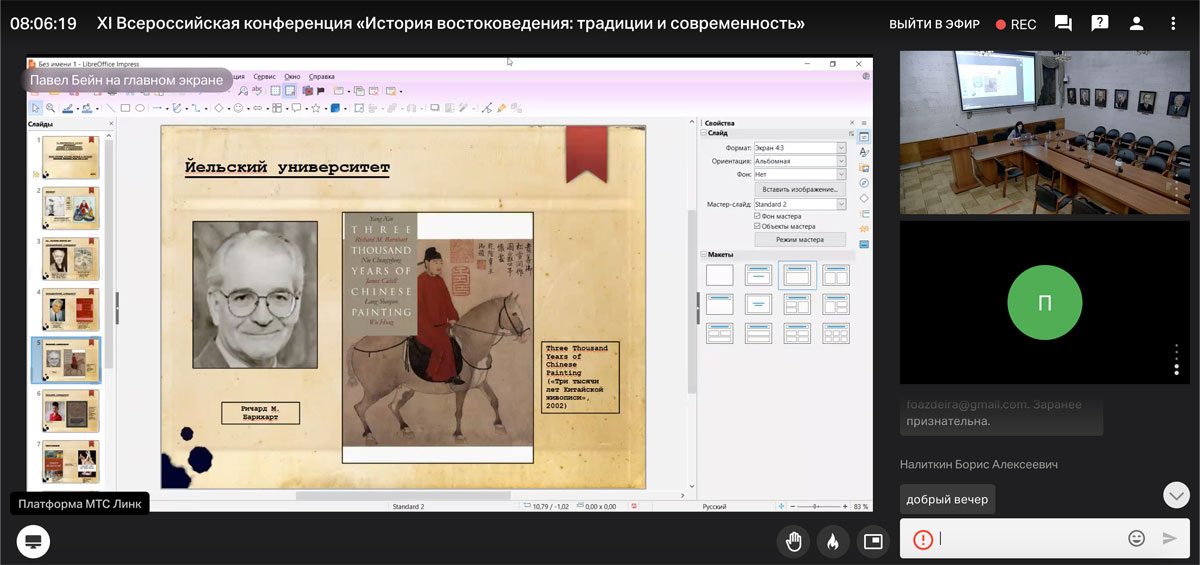The height and width of the screenshot is (565, 1200).
Task: Open the Окно menu
Action: 292,76
